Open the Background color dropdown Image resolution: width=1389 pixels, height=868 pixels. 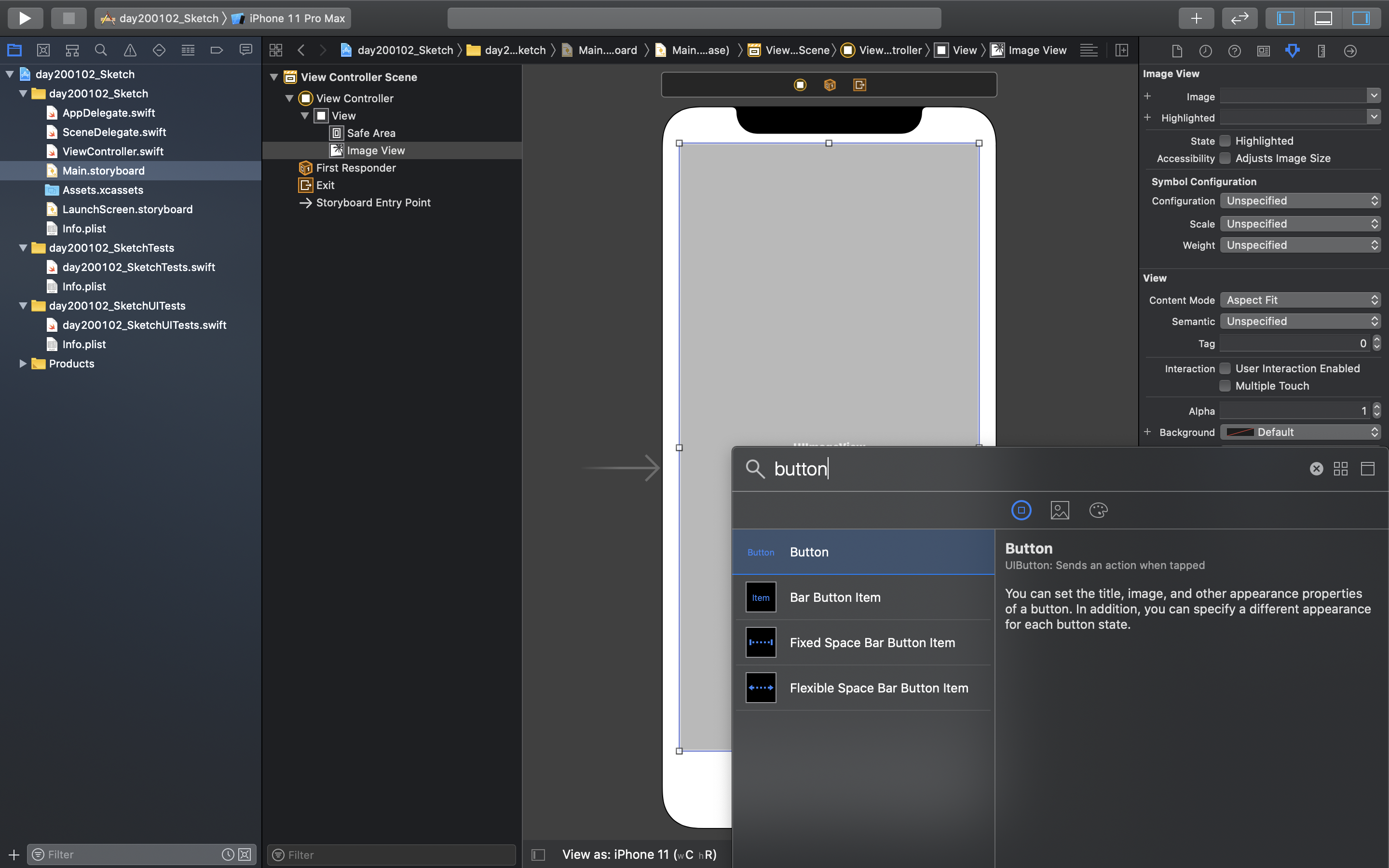1300,432
